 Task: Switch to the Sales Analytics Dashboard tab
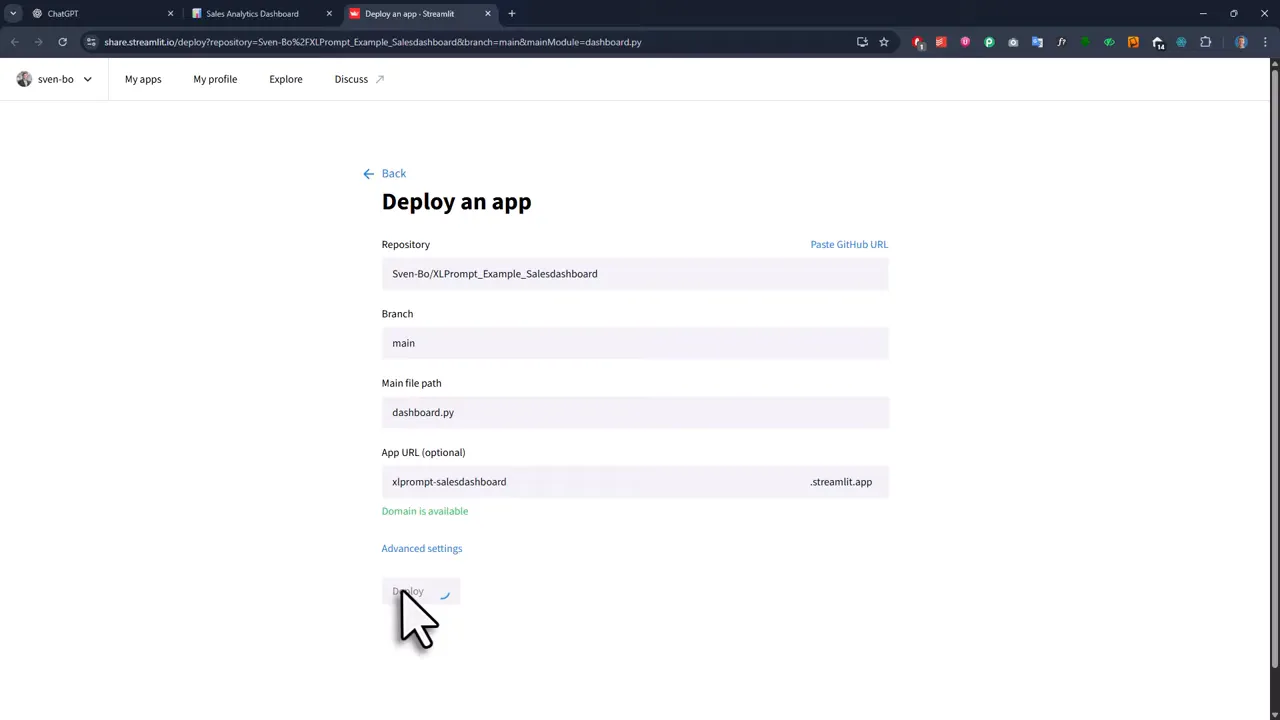click(252, 13)
